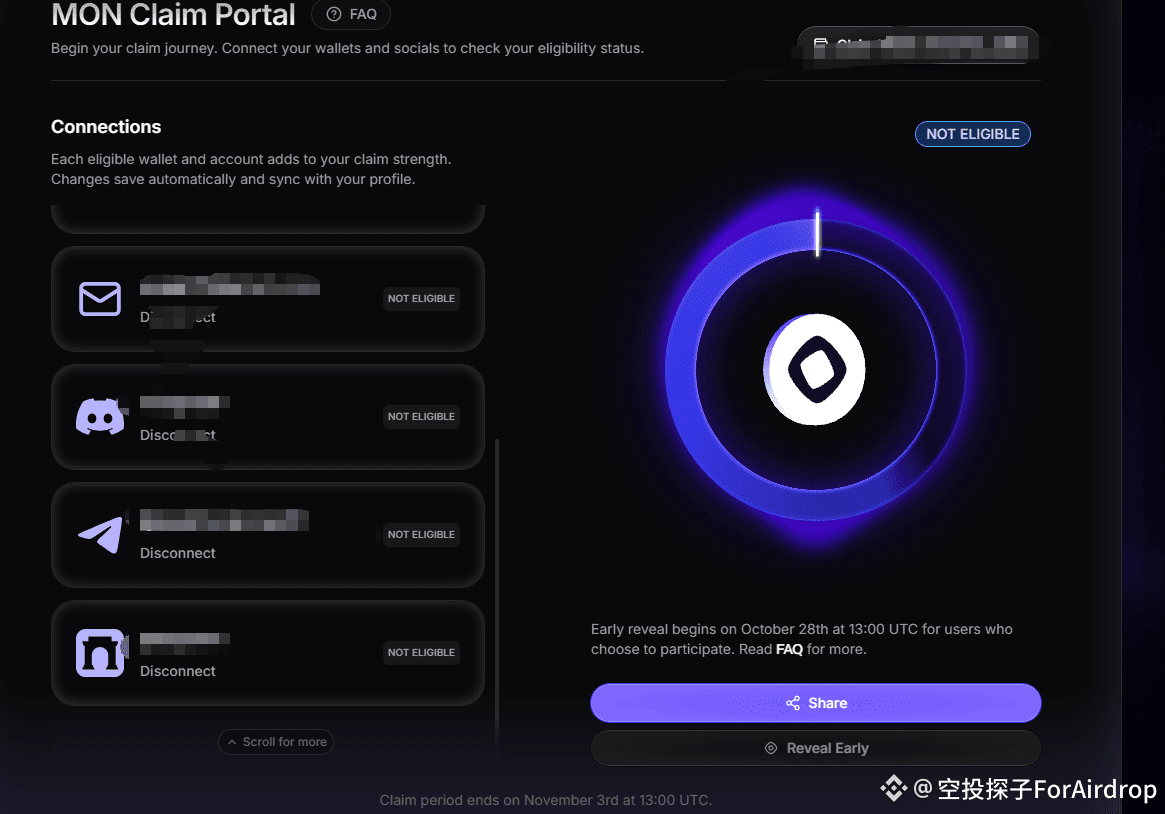Open the bold FAQ link in reveal text
The width and height of the screenshot is (1165, 814).
coord(789,649)
